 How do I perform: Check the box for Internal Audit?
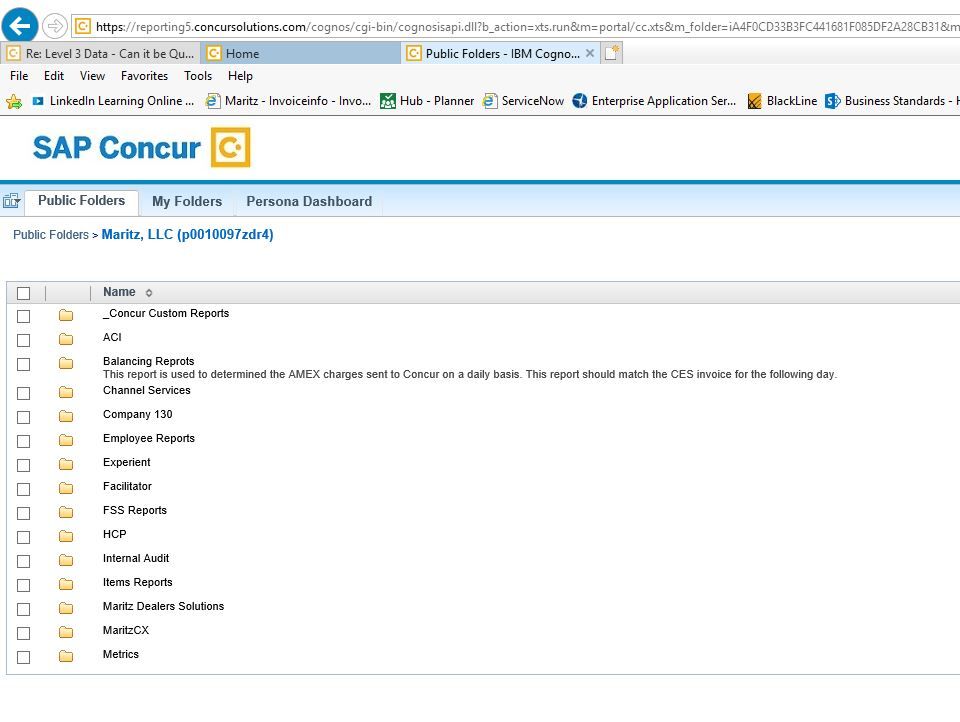tap(23, 561)
